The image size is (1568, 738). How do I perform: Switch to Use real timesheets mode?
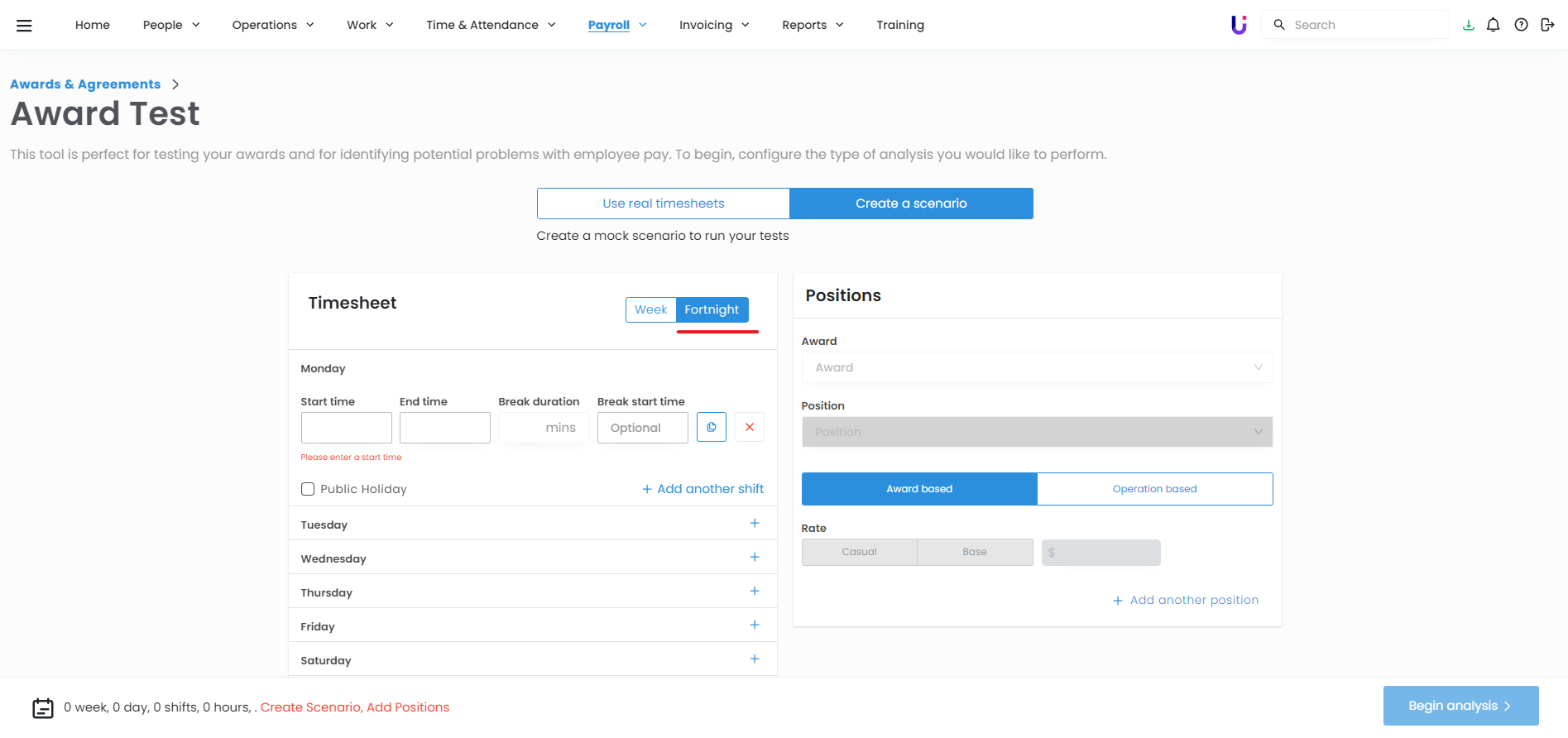[x=663, y=204]
